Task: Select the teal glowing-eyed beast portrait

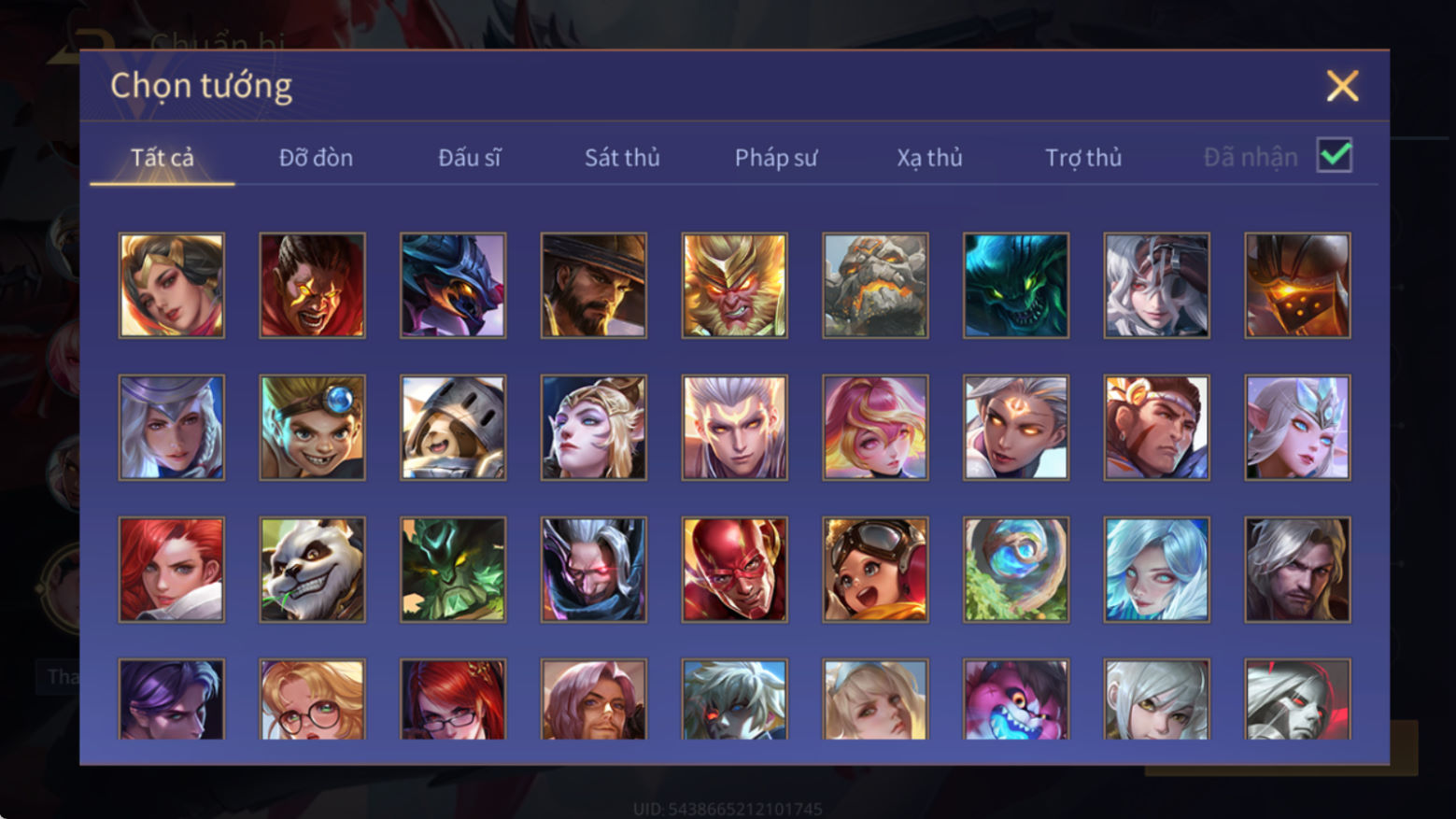Action: click(x=1016, y=285)
